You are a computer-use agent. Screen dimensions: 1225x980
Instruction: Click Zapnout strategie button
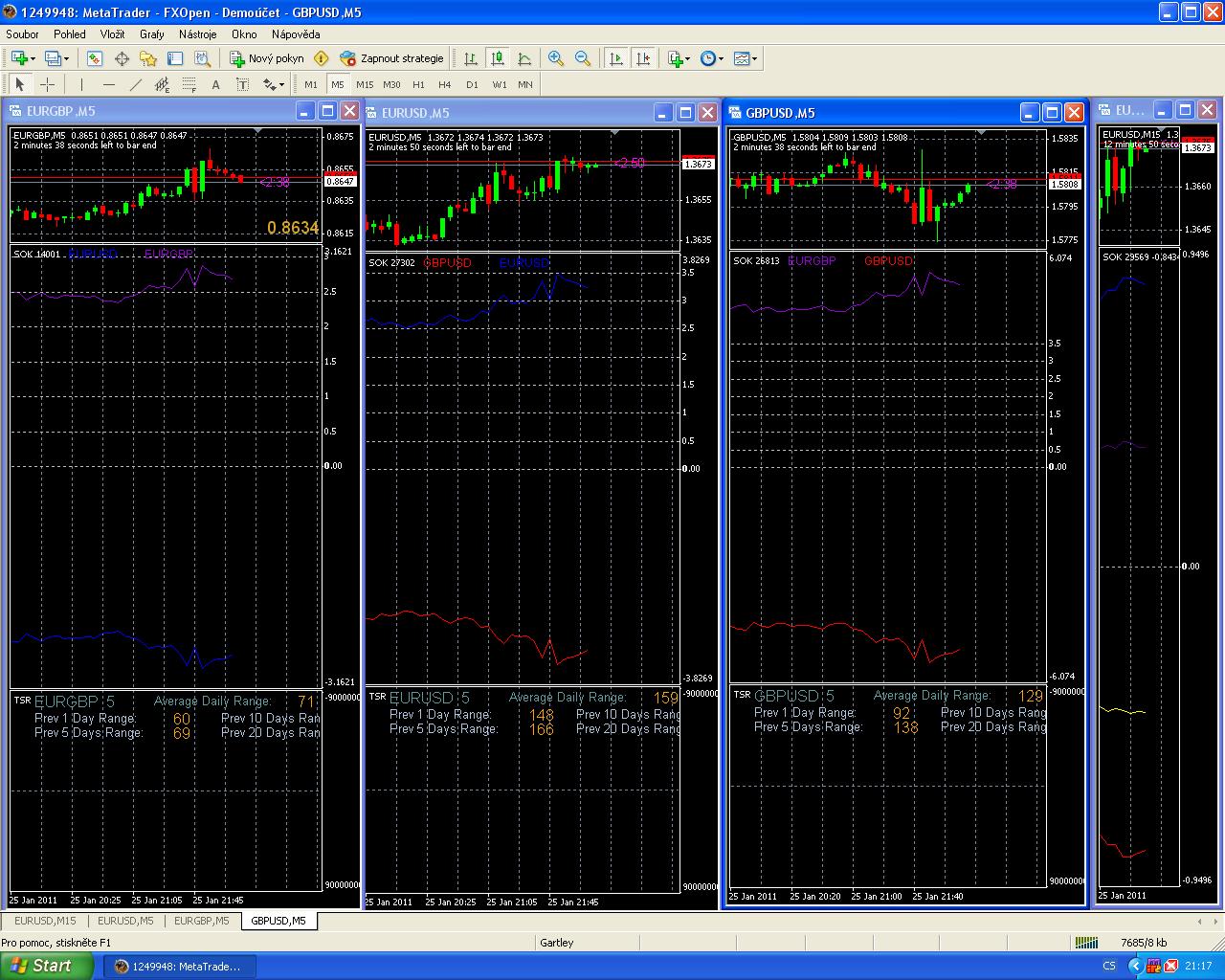(x=392, y=58)
